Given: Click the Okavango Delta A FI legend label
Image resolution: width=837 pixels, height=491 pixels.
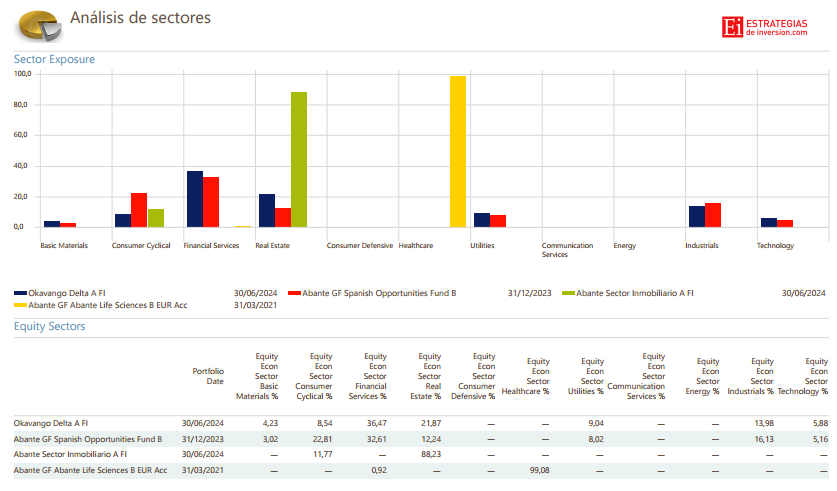Looking at the screenshot, I should pos(67,293).
